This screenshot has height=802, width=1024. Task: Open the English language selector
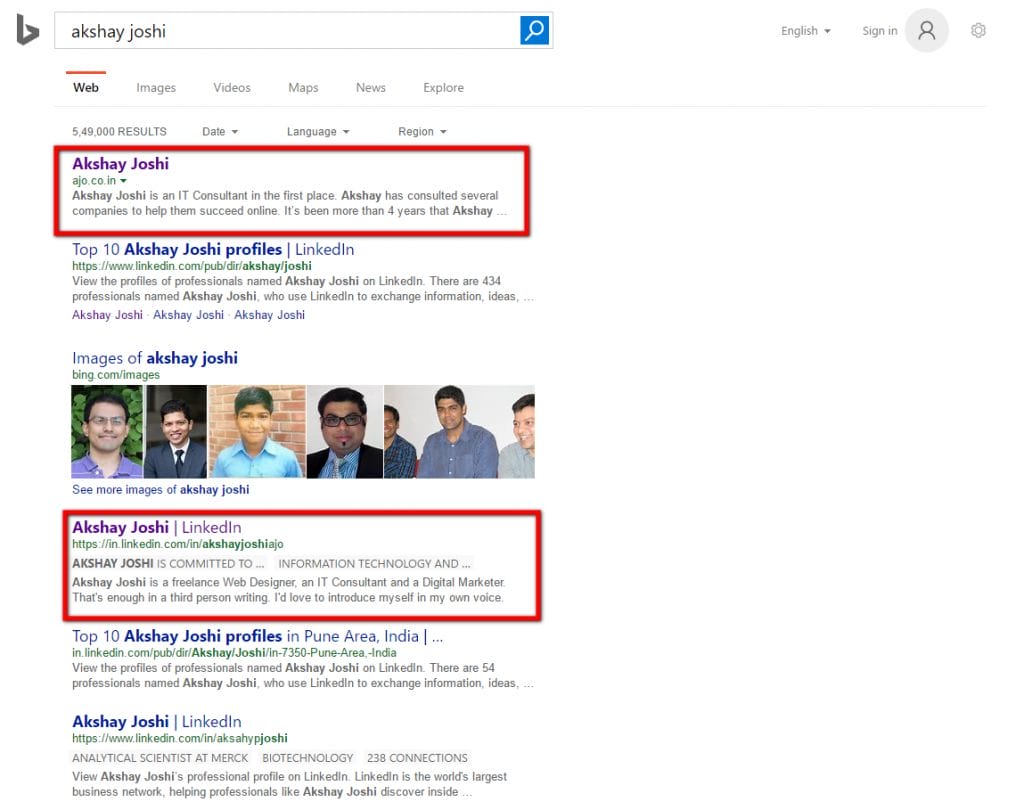[805, 31]
